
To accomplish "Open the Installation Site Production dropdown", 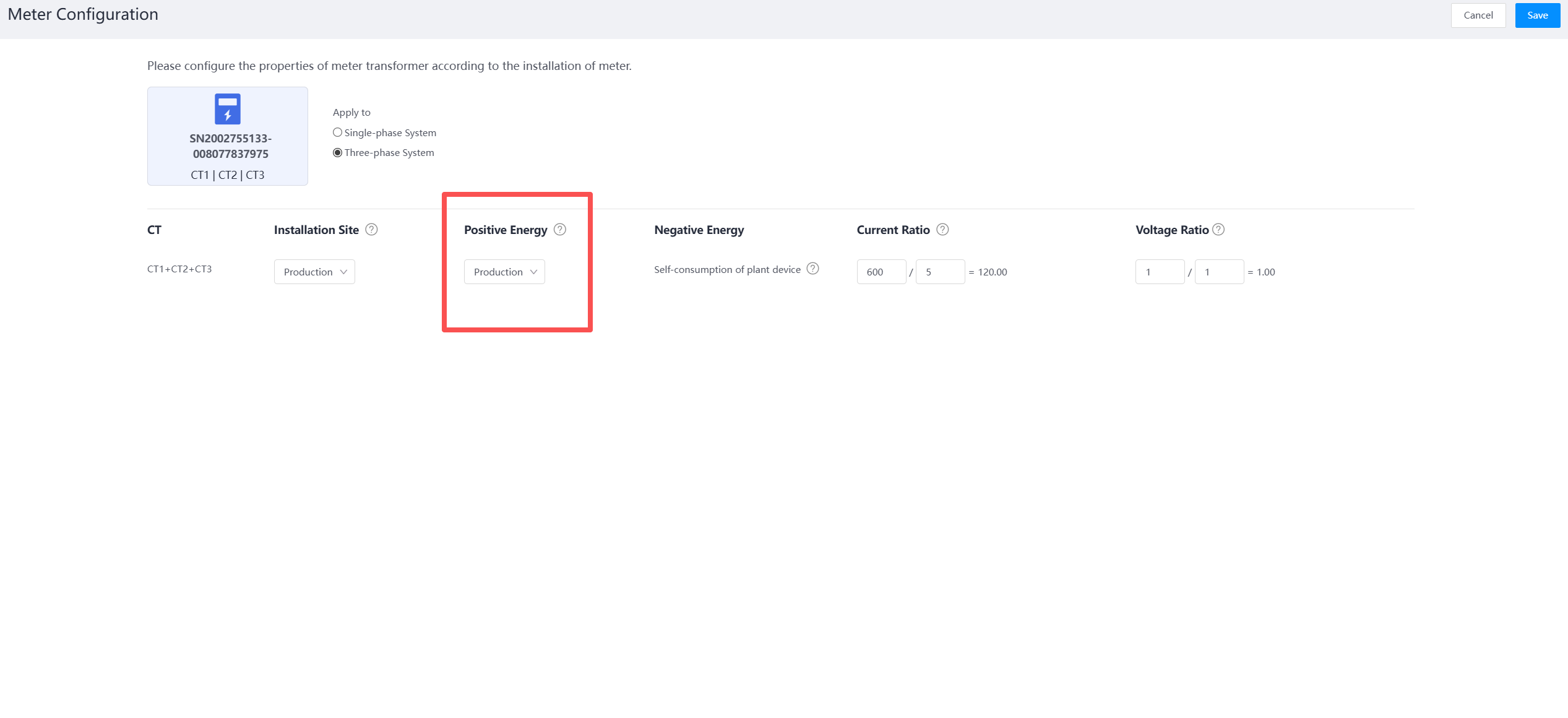I will 314,272.
